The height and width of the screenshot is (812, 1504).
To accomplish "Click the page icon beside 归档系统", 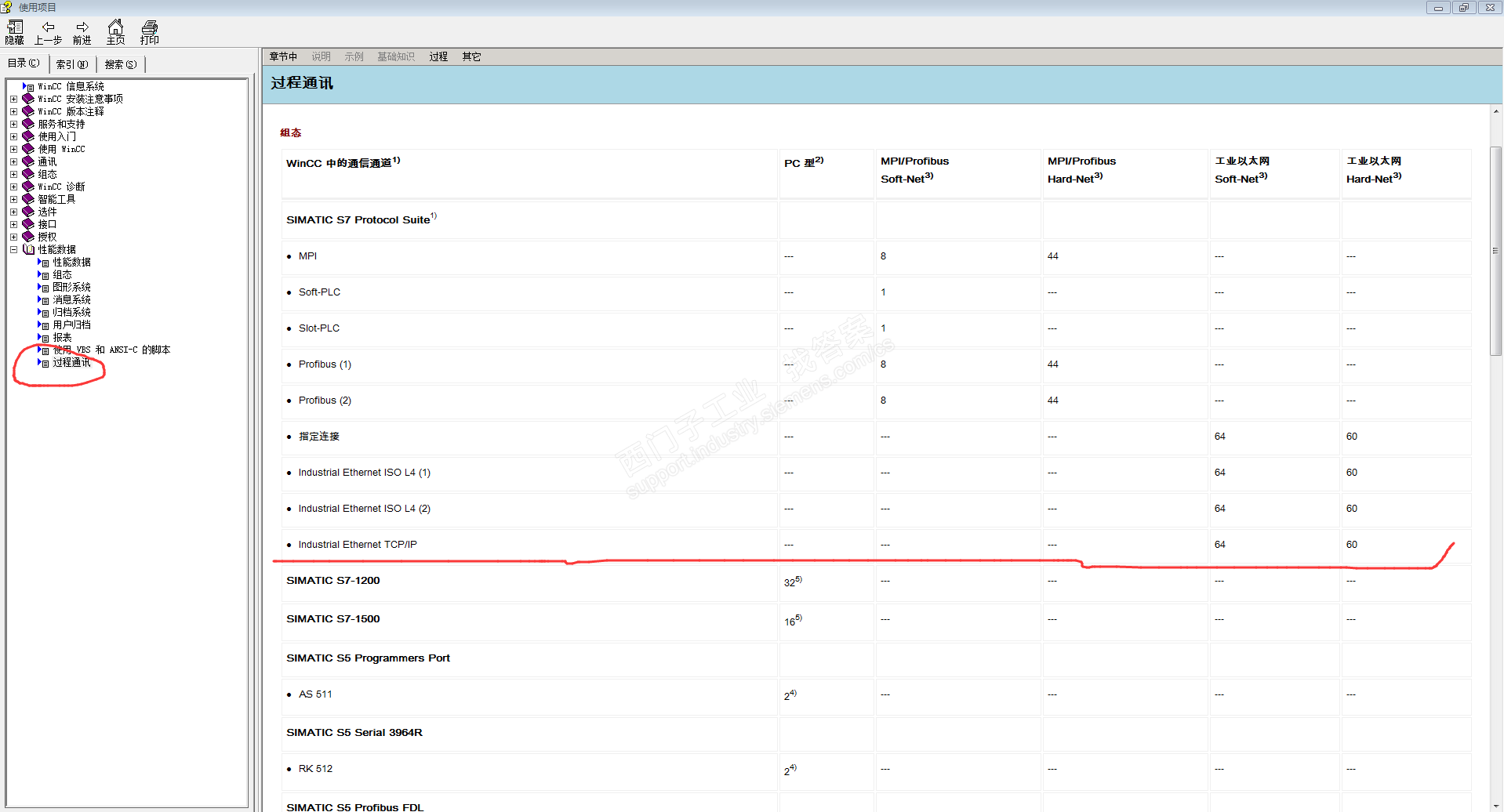I will pos(44,313).
